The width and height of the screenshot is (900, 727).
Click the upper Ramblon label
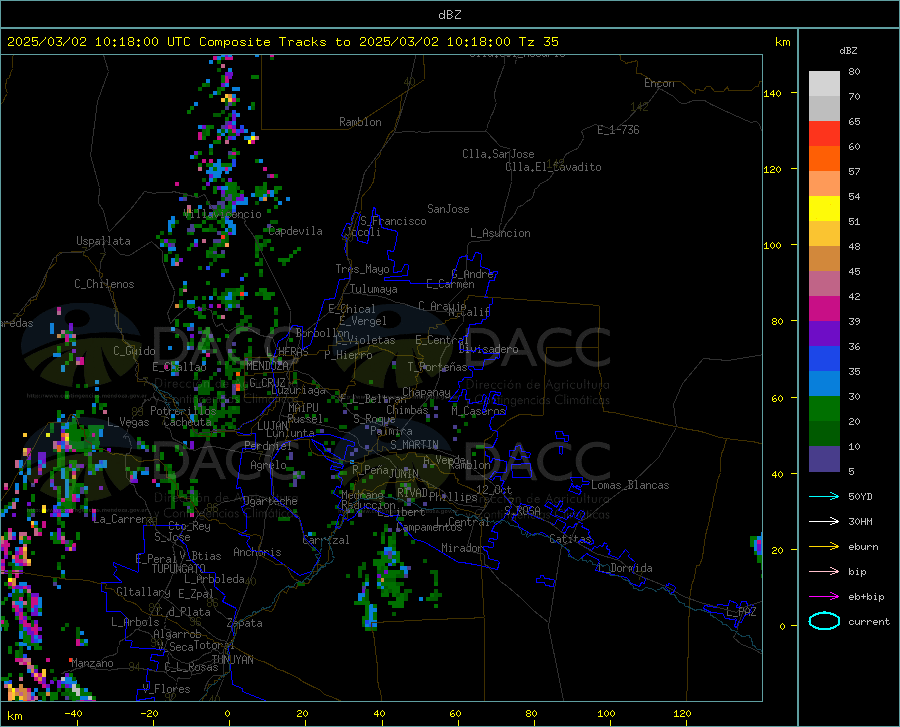[360, 122]
